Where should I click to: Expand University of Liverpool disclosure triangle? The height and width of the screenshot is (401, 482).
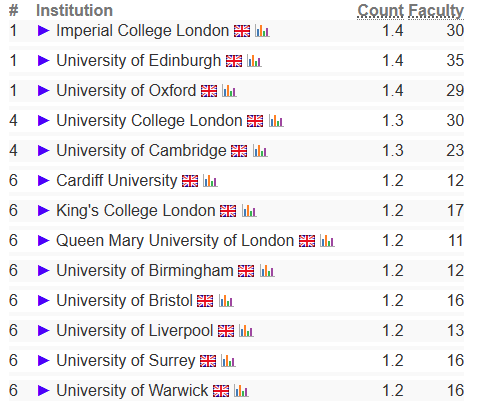point(44,331)
